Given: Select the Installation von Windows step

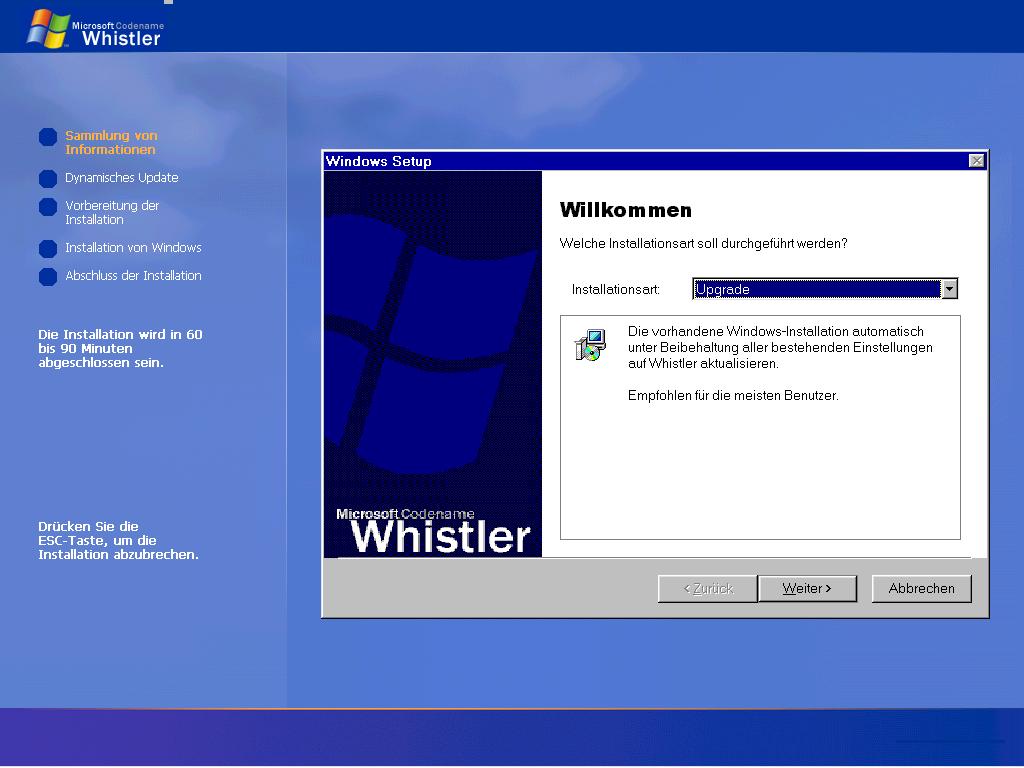Looking at the screenshot, I should point(133,248).
